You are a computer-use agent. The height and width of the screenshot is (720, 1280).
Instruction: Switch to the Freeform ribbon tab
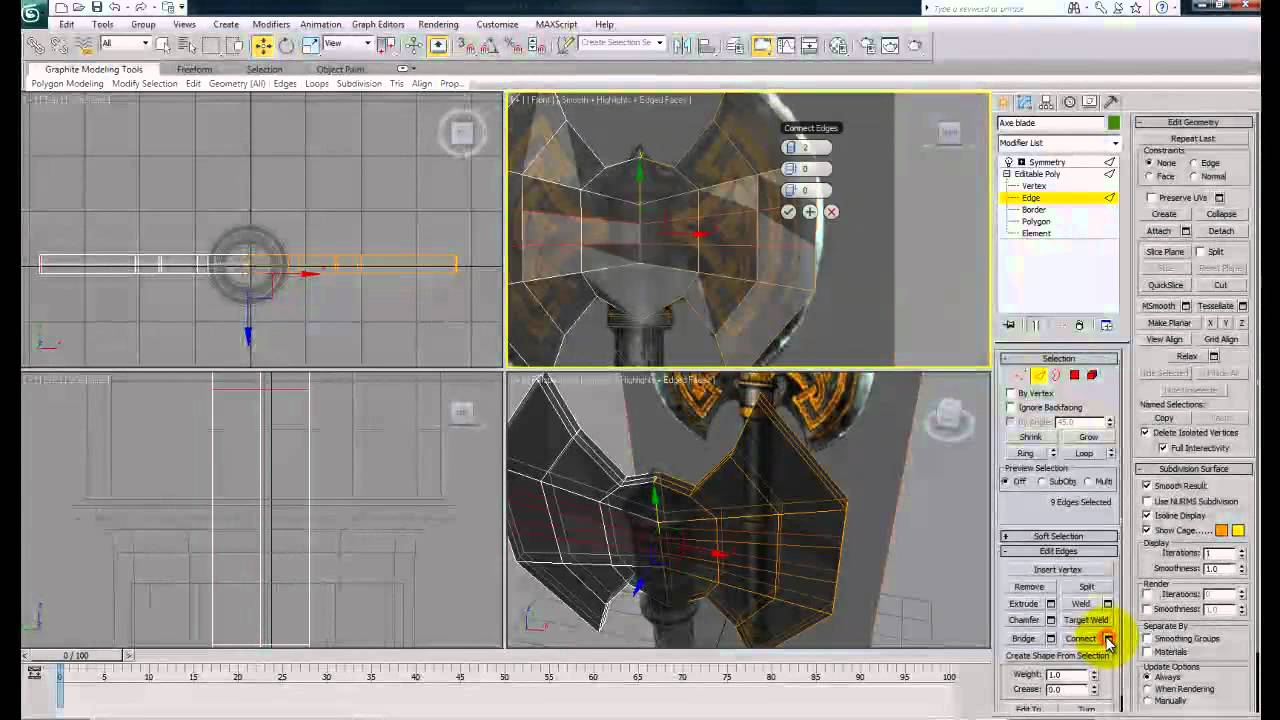pyautogui.click(x=194, y=70)
